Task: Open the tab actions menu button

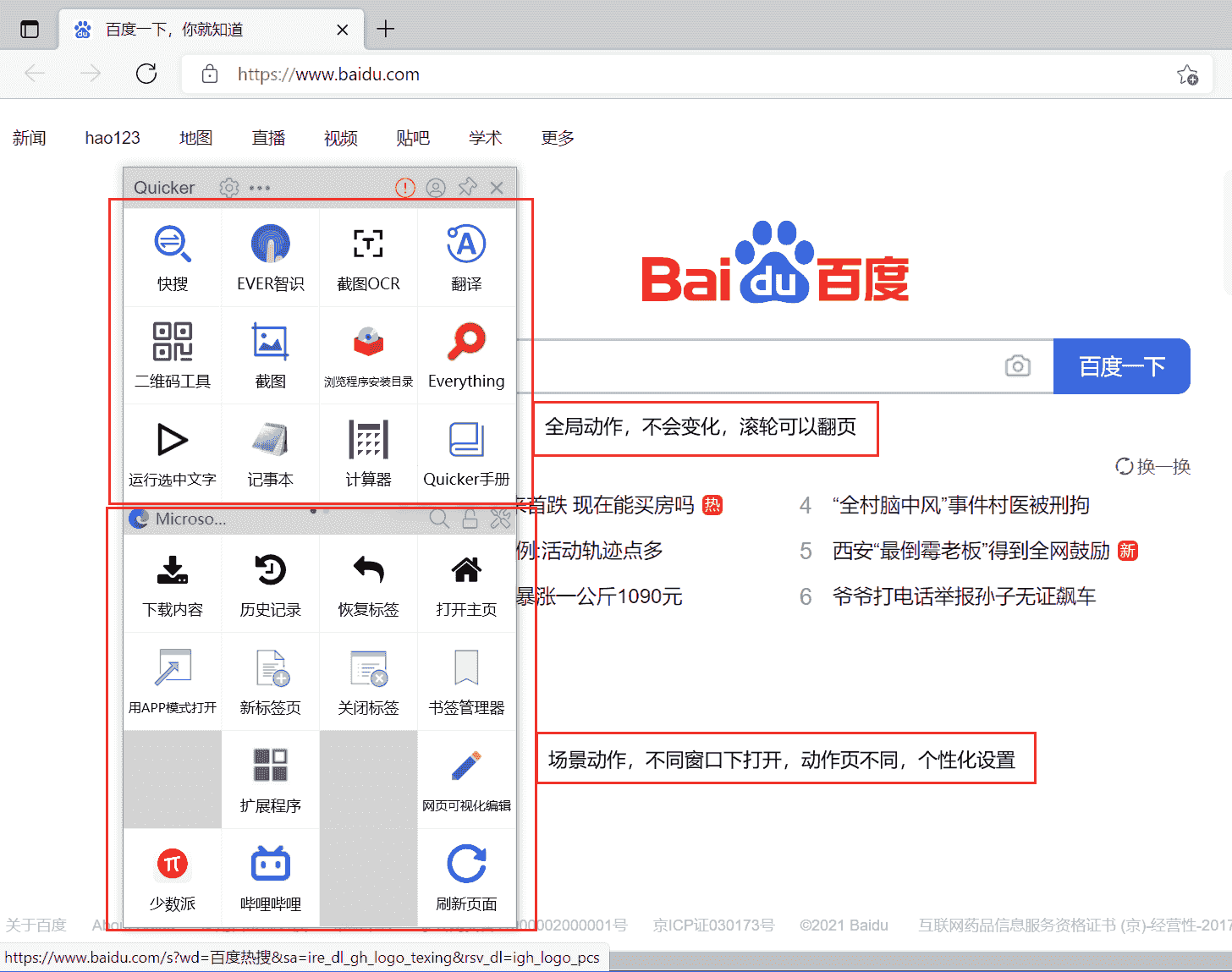Action: click(x=30, y=30)
